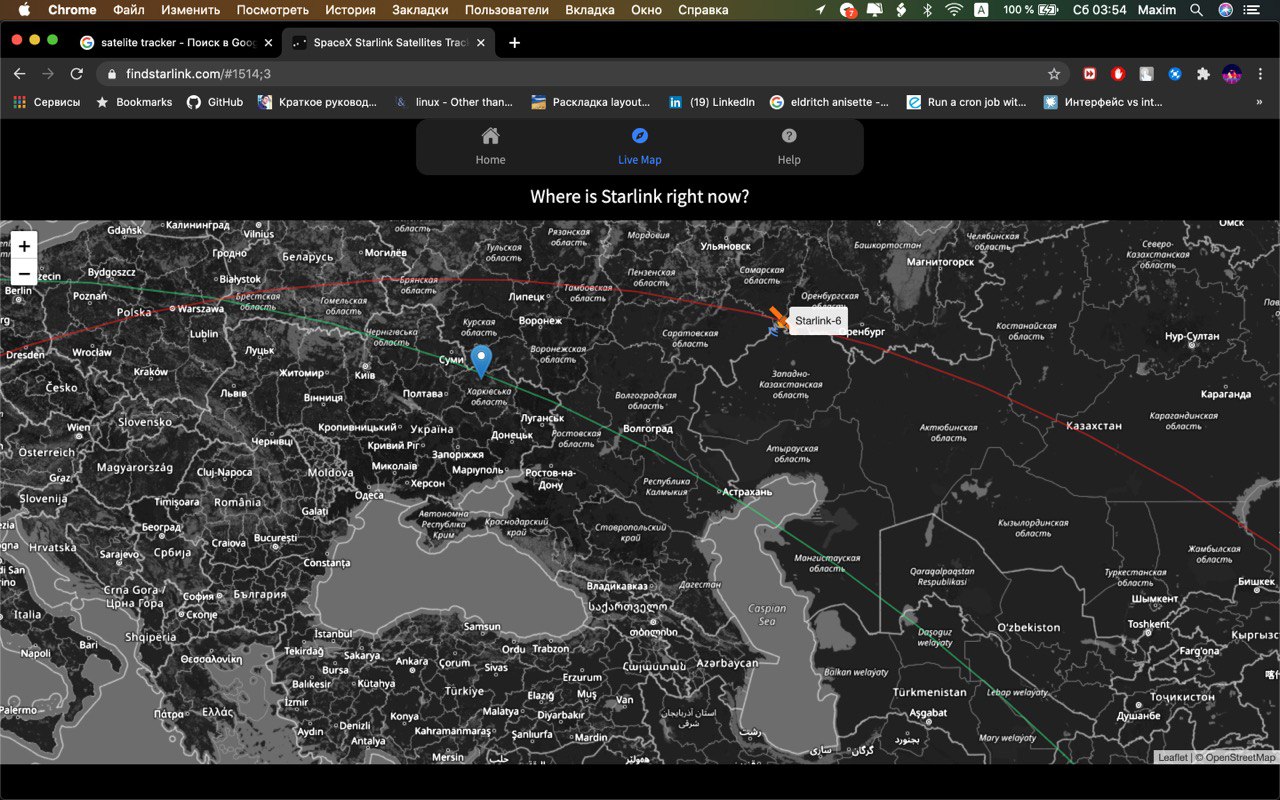This screenshot has width=1280, height=800.
Task: Open the Run a cron job bookmark
Action: (x=966, y=102)
